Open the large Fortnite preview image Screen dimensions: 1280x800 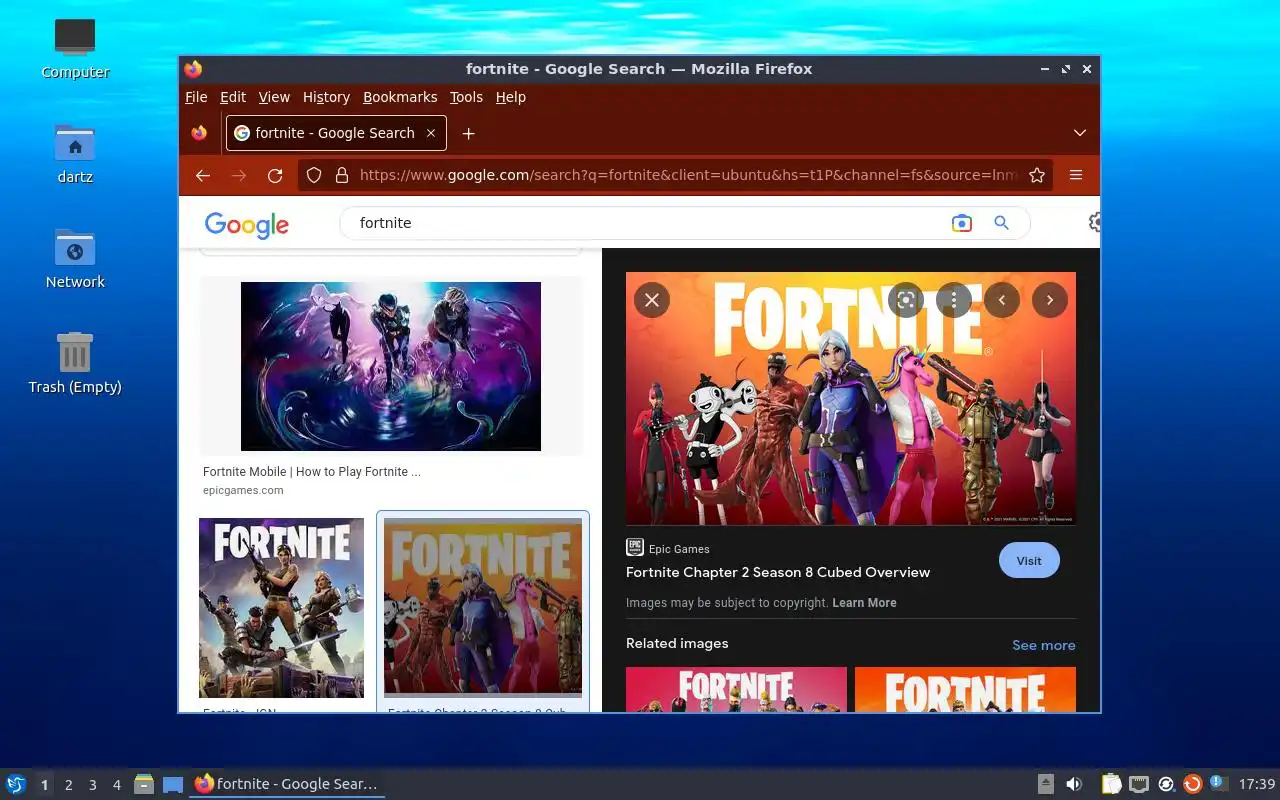tap(851, 398)
